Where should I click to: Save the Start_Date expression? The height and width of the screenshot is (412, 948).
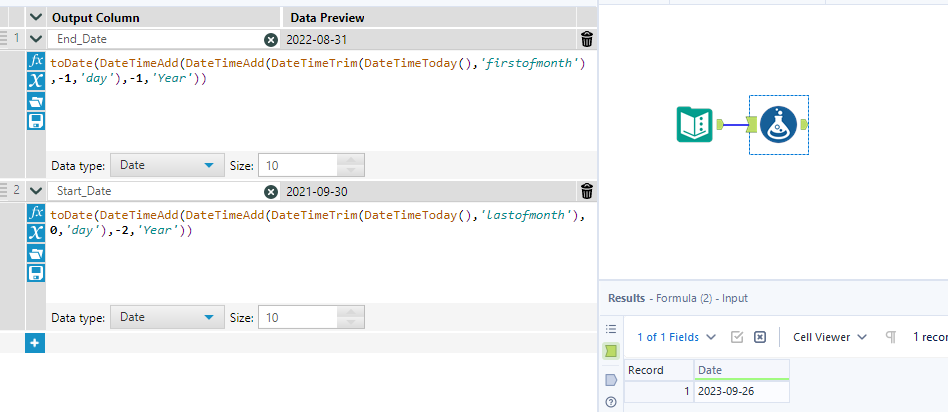tap(36, 273)
